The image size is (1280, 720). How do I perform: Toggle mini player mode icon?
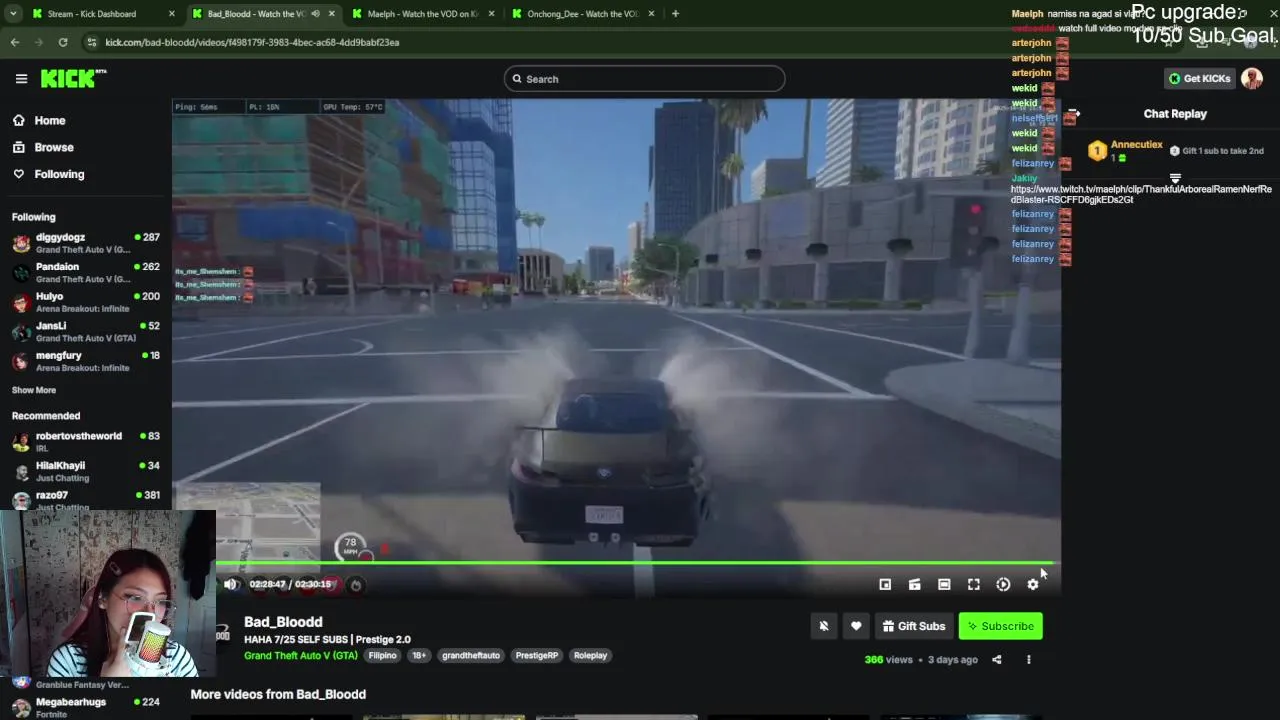tap(885, 584)
